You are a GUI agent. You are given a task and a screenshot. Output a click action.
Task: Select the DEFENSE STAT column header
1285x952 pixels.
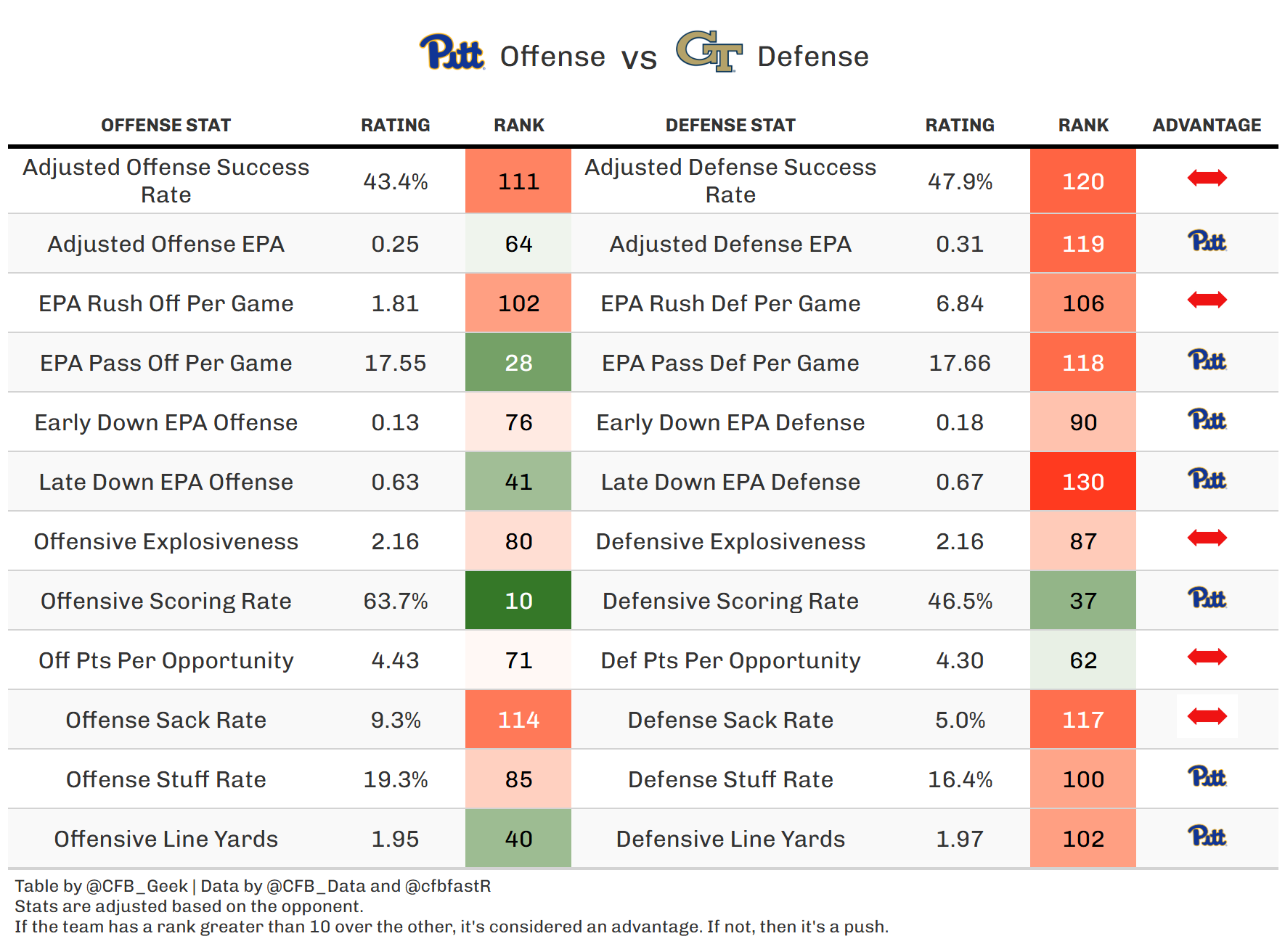pyautogui.click(x=730, y=126)
